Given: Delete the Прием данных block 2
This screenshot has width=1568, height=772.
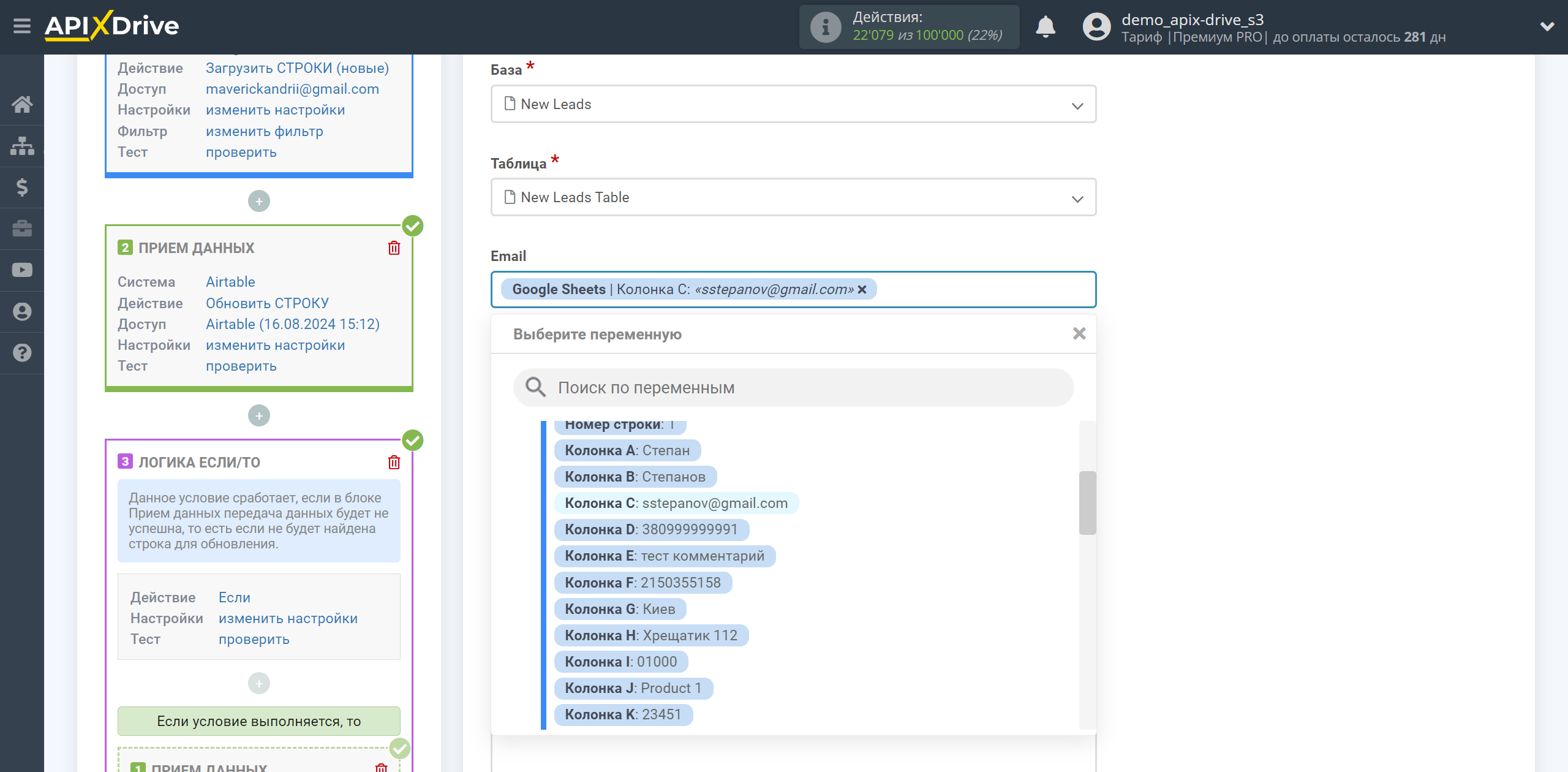Looking at the screenshot, I should tap(394, 248).
